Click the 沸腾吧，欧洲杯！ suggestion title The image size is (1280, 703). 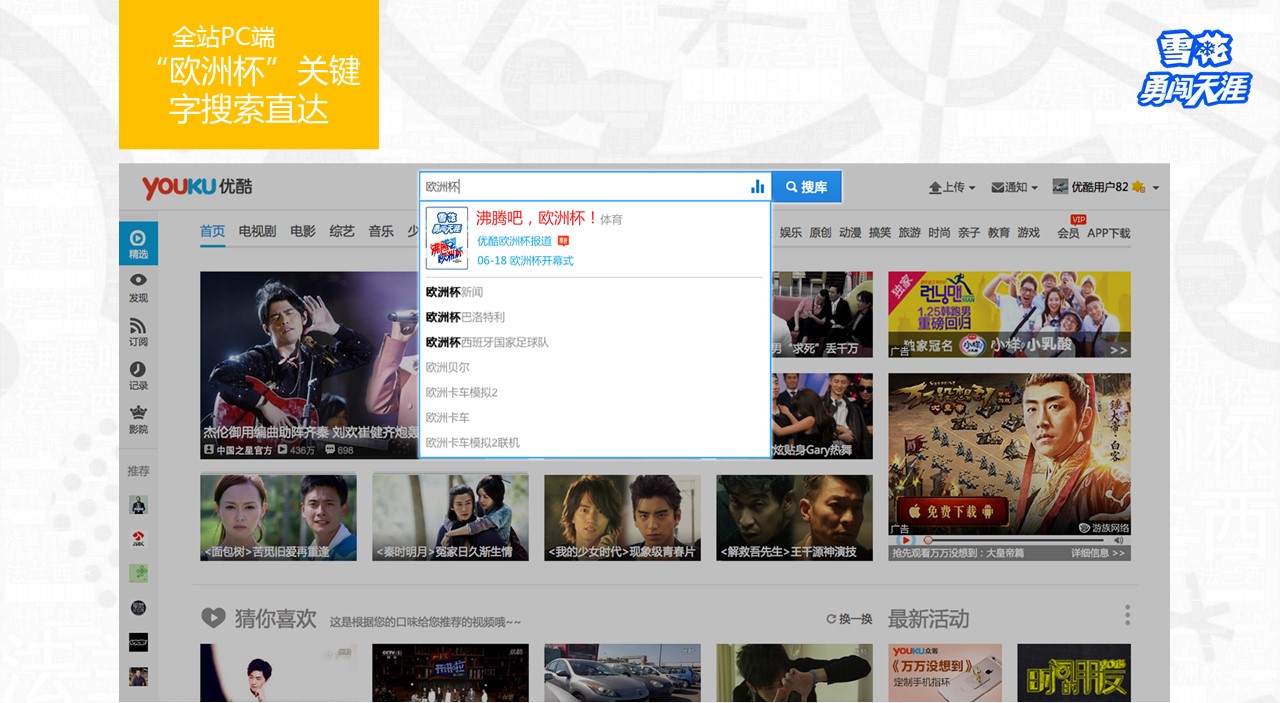pyautogui.click(x=536, y=218)
